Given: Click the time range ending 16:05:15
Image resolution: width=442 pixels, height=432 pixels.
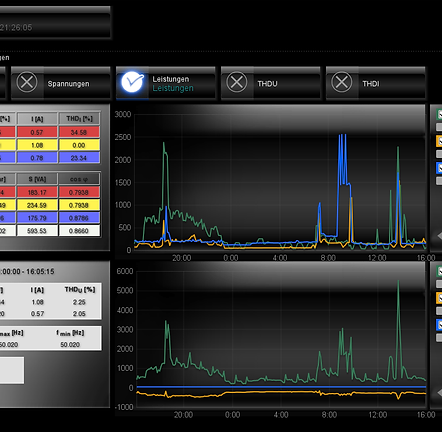Looking at the screenshot, I should click(x=27, y=271).
